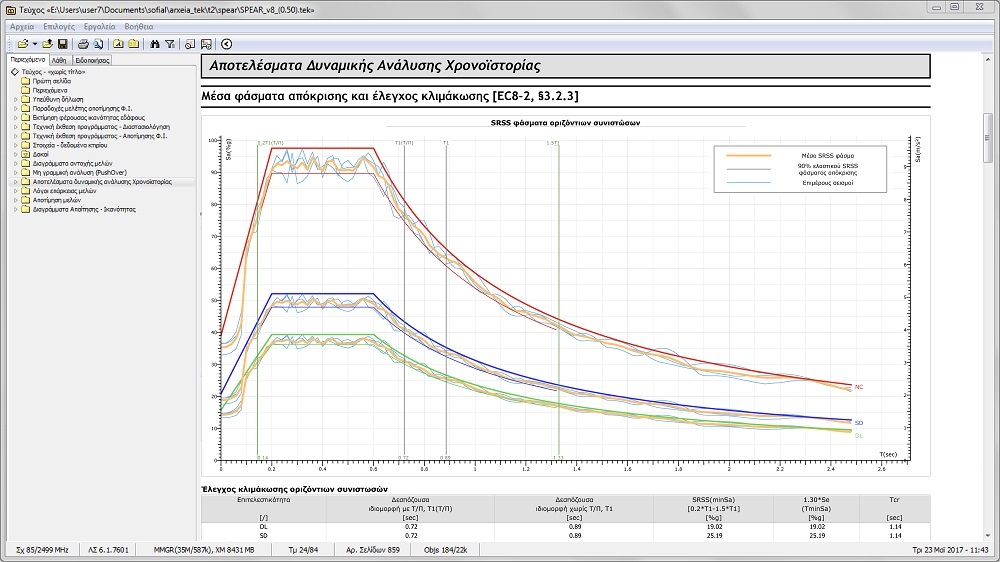Switch to the Ειδοποιήσεις tab
Viewport: 1000px width, 562px height.
[92, 60]
